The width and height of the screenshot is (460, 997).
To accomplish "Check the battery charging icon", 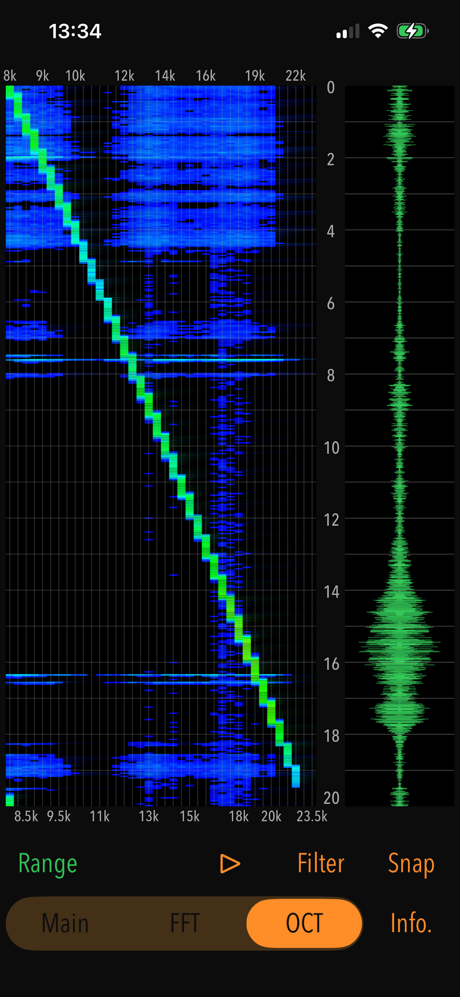I will 413,31.
